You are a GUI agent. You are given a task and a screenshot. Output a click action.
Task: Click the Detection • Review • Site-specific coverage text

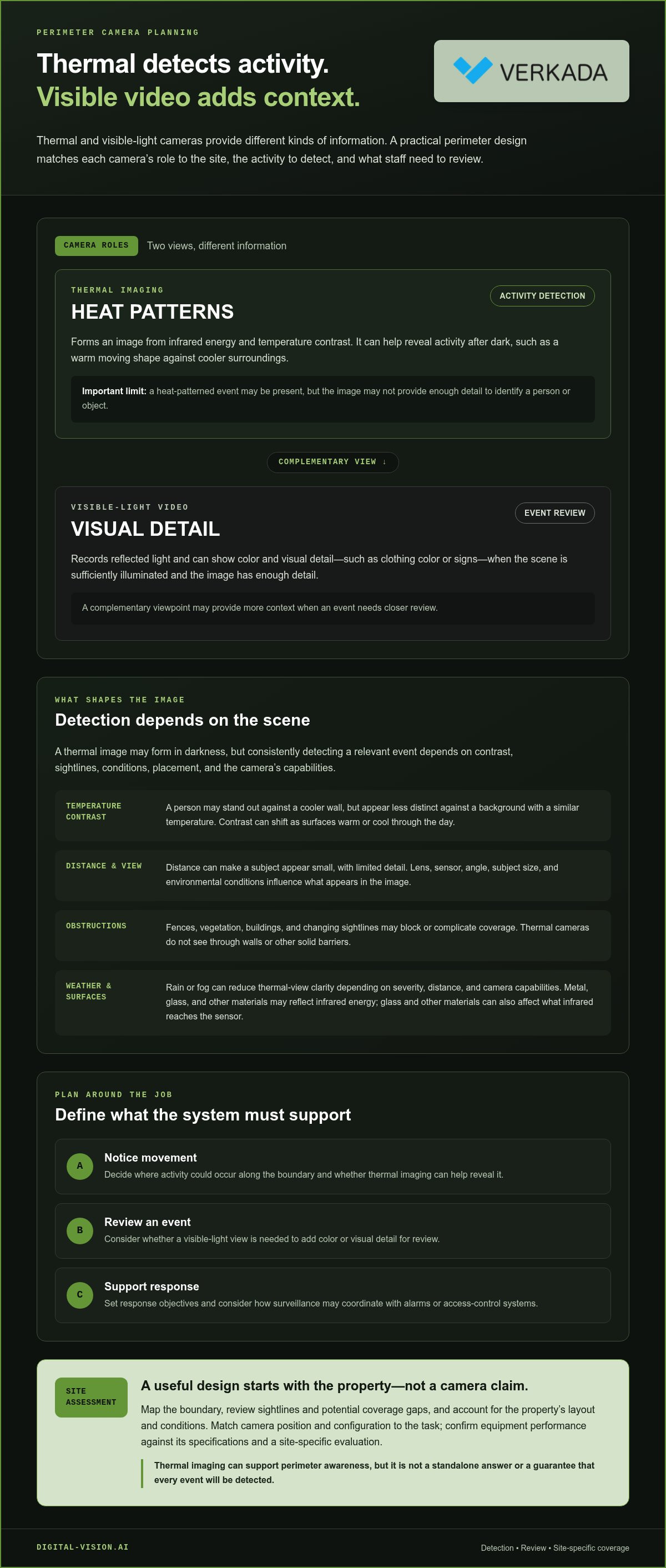[554, 1548]
